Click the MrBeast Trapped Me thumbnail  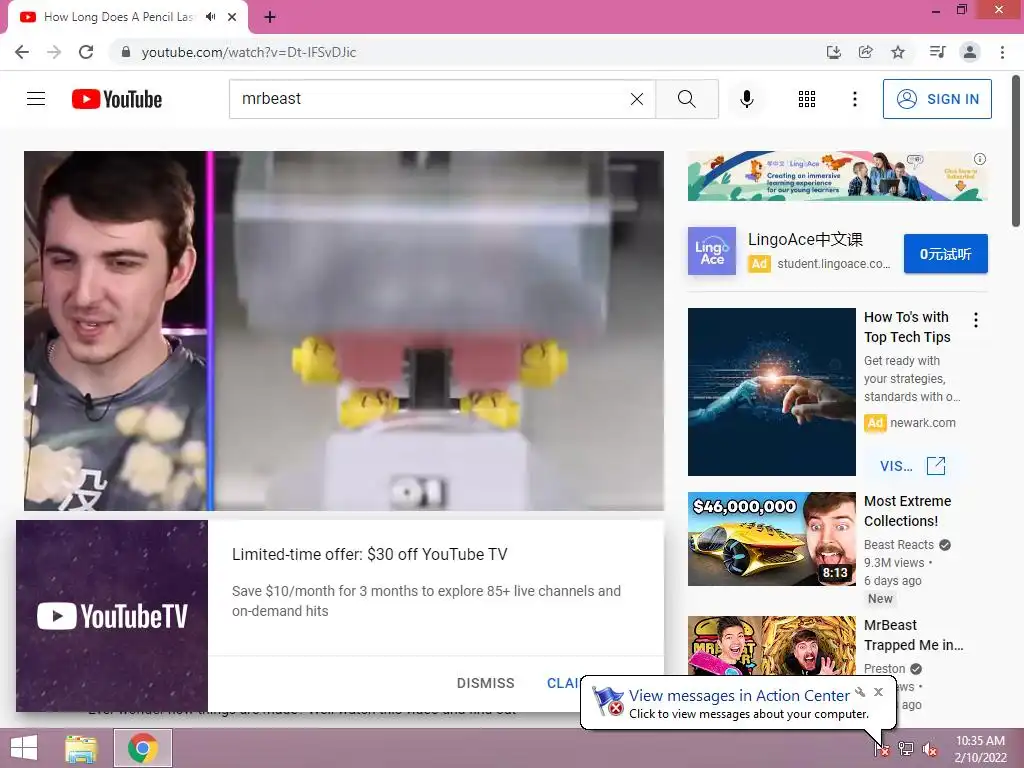click(x=772, y=646)
